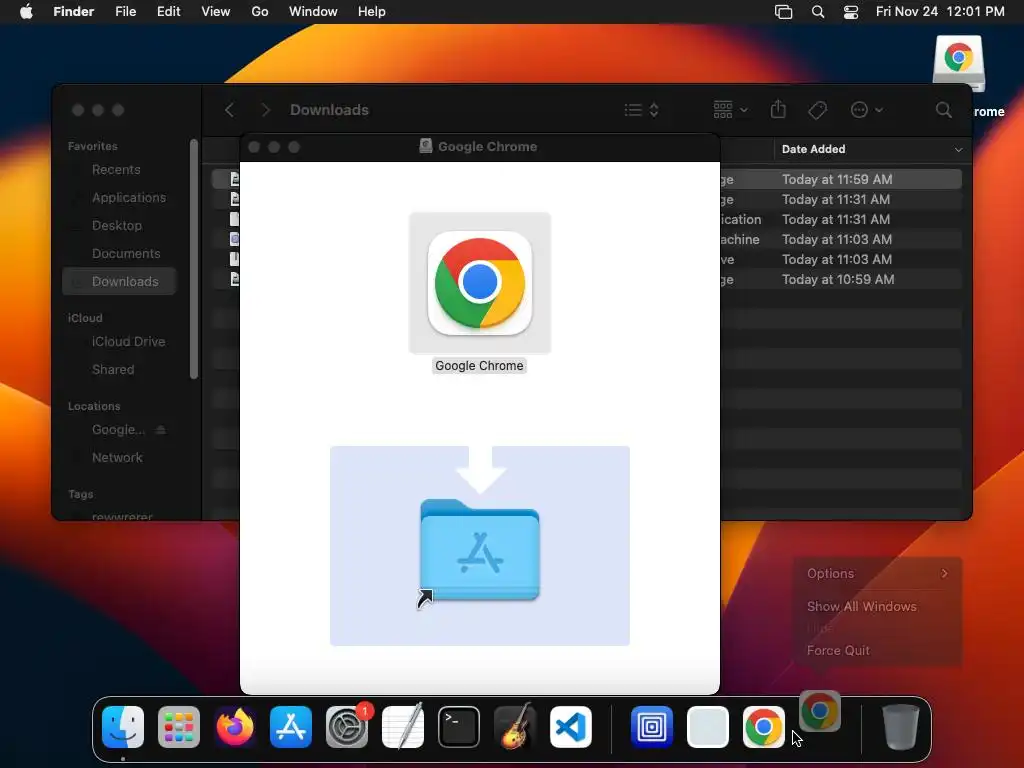
Task: Click Share button in Downloads toolbar
Action: click(778, 110)
